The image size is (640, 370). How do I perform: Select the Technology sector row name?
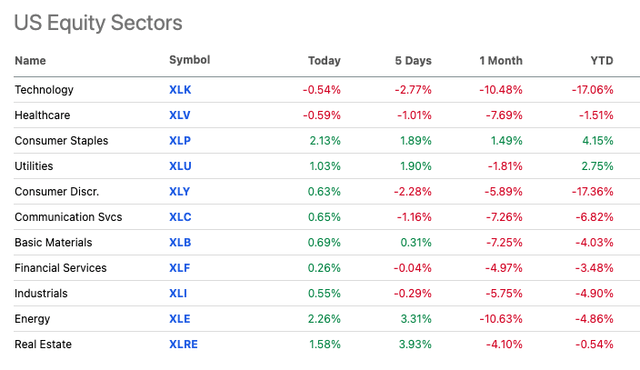44,90
